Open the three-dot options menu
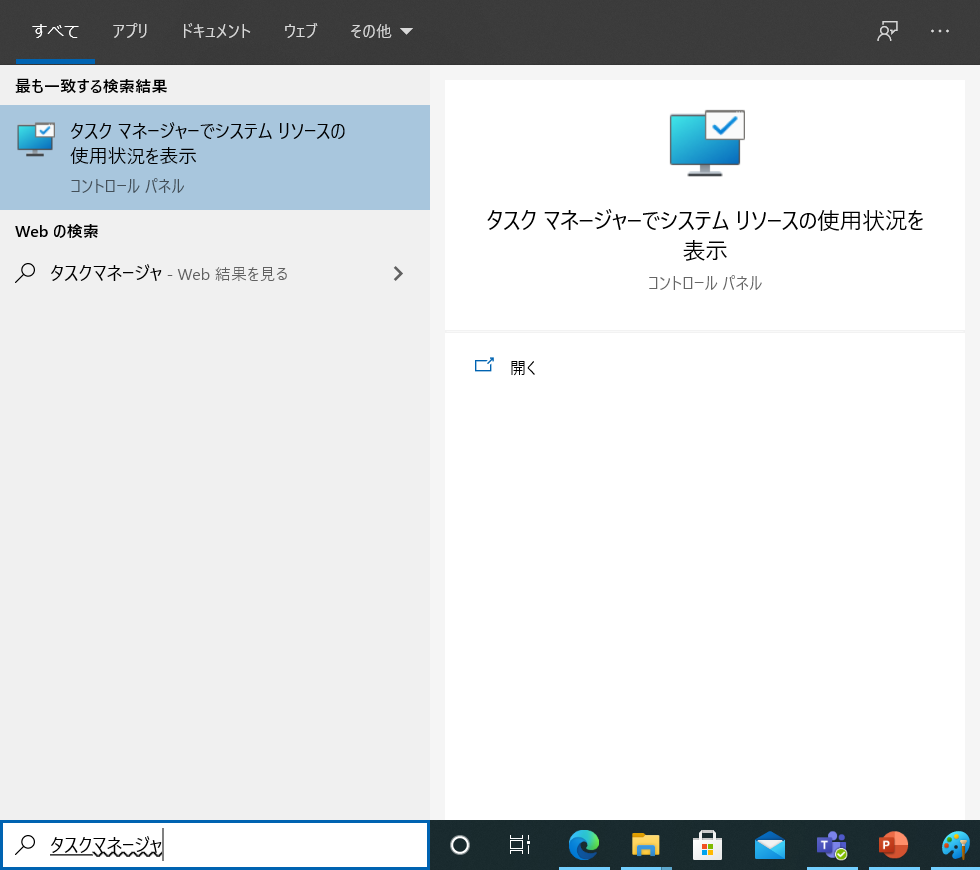This screenshot has width=980, height=870. [939, 31]
